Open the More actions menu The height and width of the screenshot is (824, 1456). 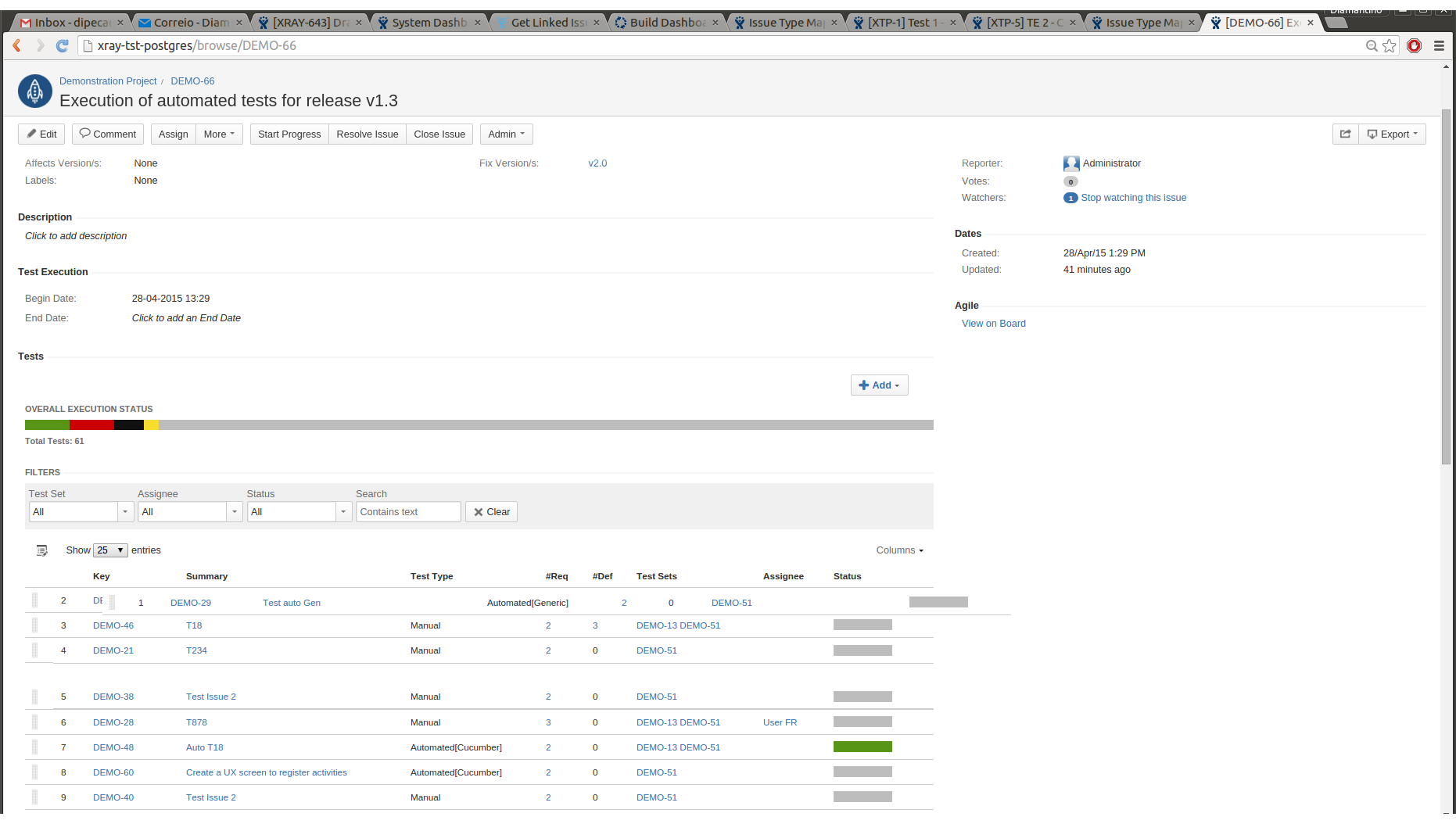coord(219,134)
